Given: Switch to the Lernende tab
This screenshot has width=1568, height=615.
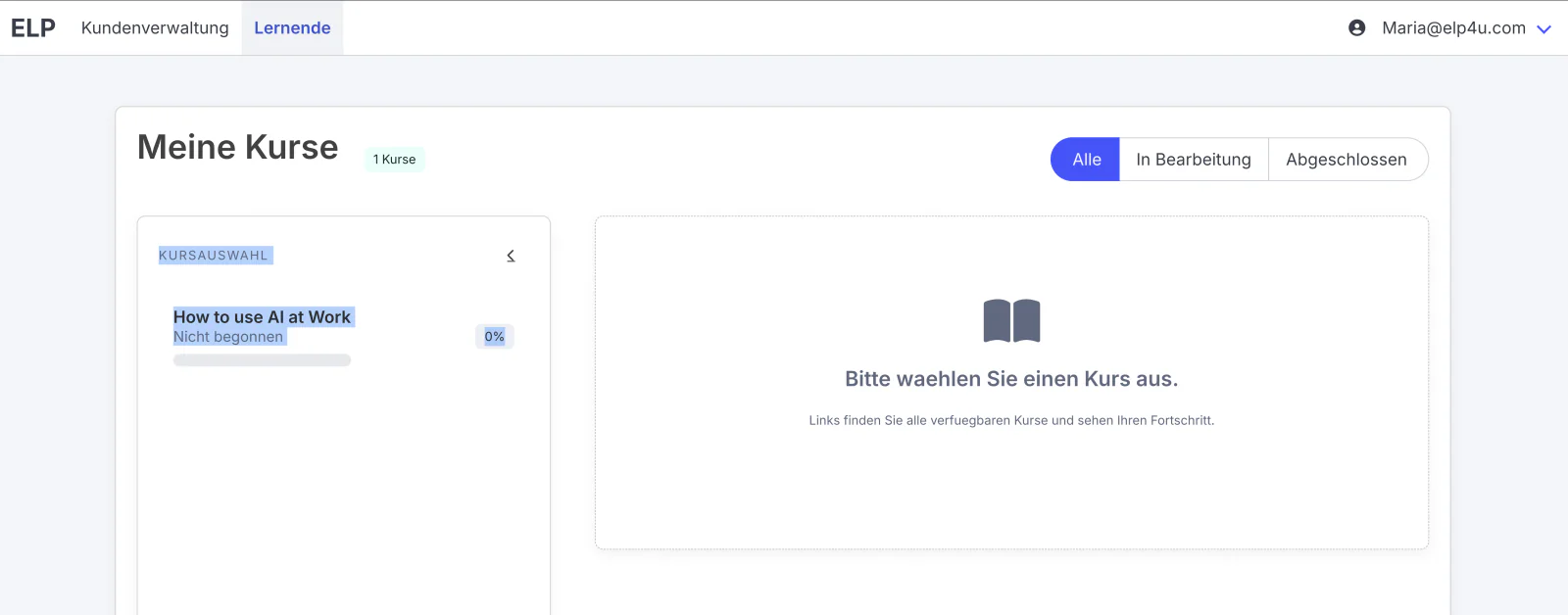Looking at the screenshot, I should click(x=292, y=28).
